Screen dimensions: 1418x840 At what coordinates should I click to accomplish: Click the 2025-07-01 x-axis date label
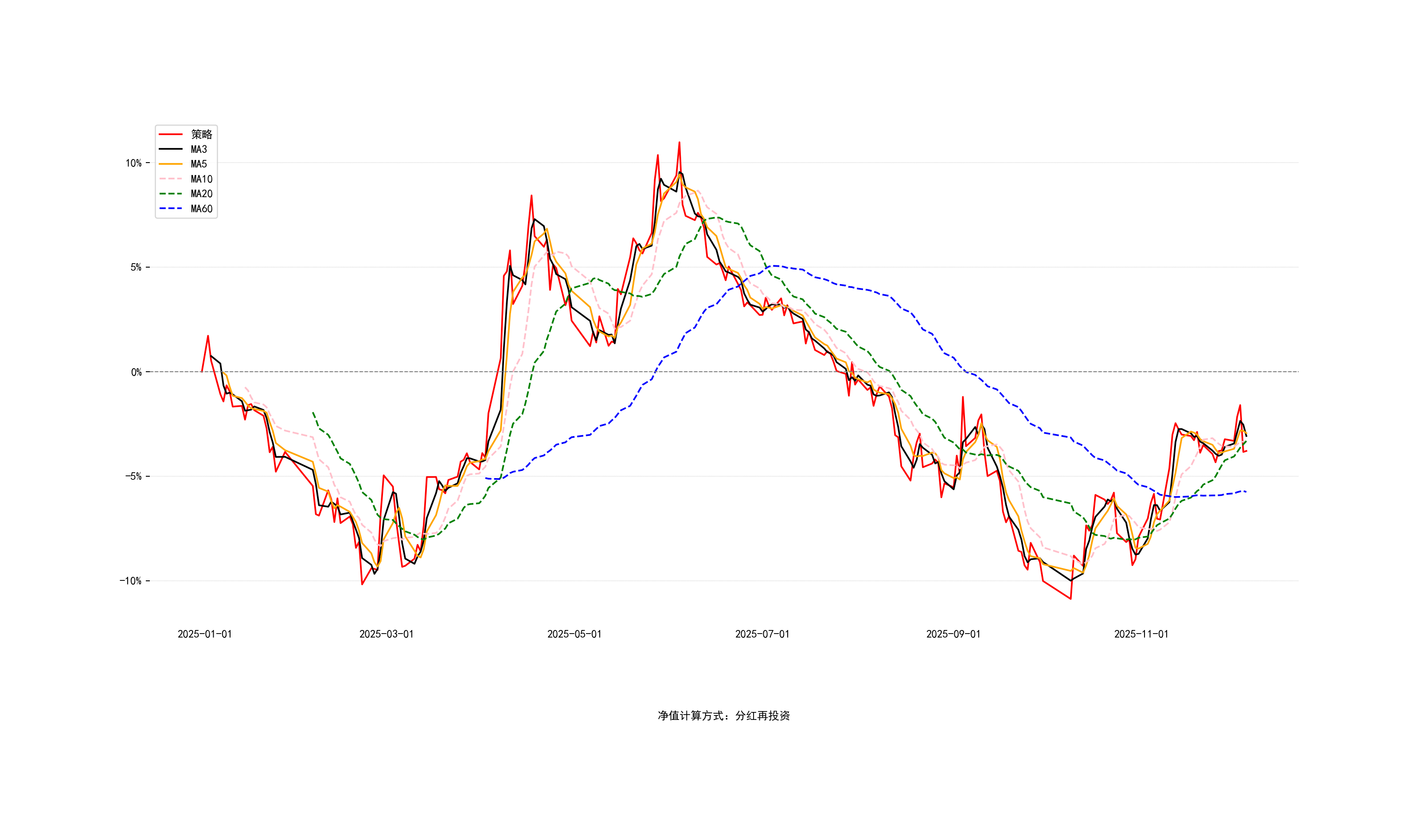coord(762,634)
